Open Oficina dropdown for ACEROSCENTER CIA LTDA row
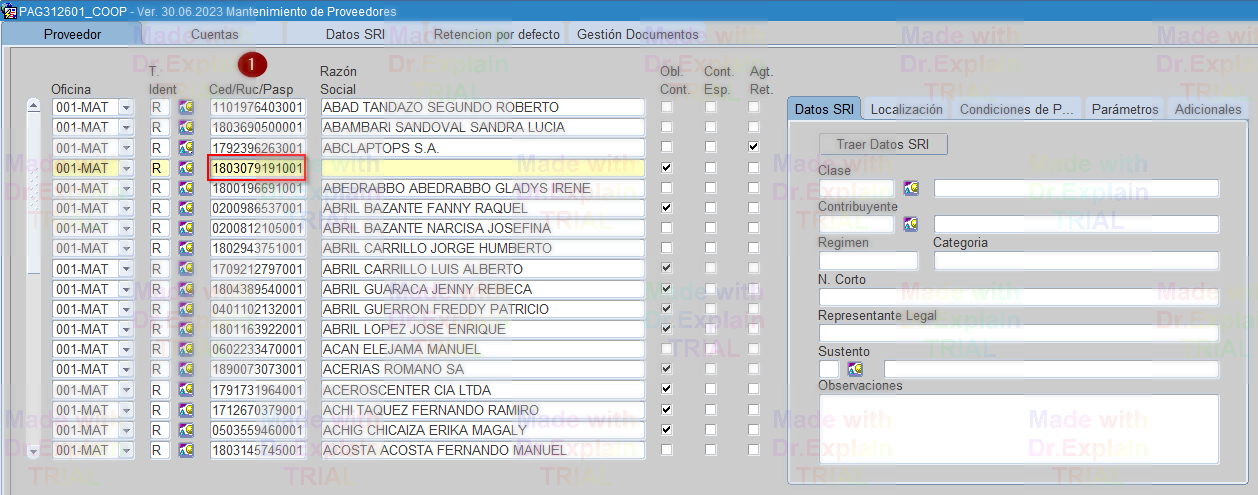 (x=126, y=390)
